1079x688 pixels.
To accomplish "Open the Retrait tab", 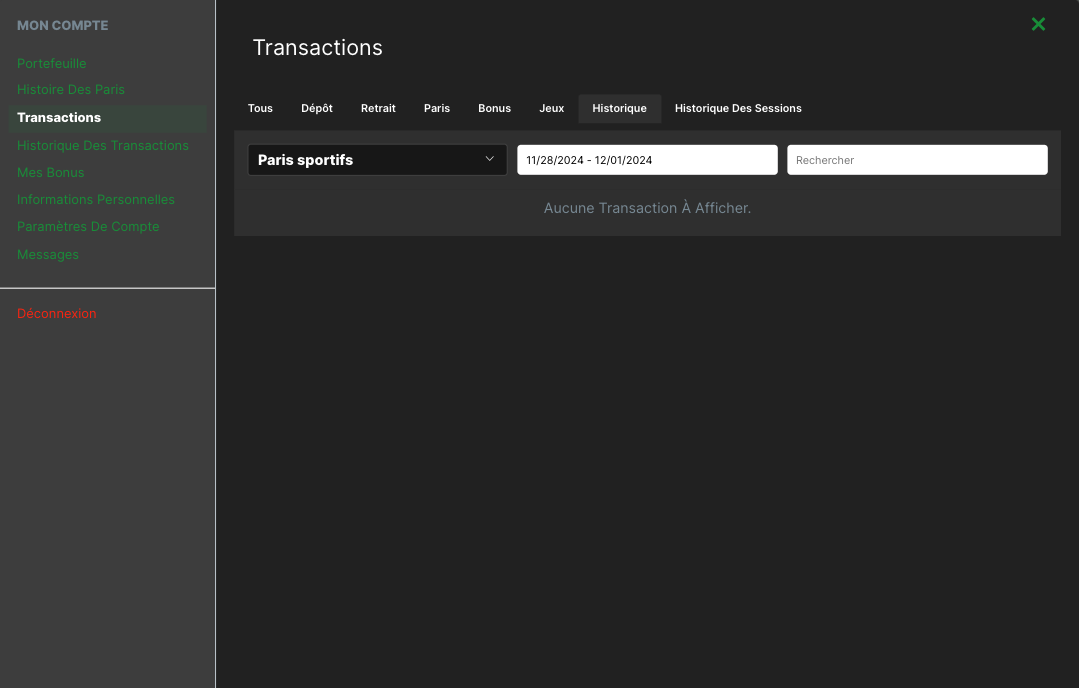I will point(378,108).
